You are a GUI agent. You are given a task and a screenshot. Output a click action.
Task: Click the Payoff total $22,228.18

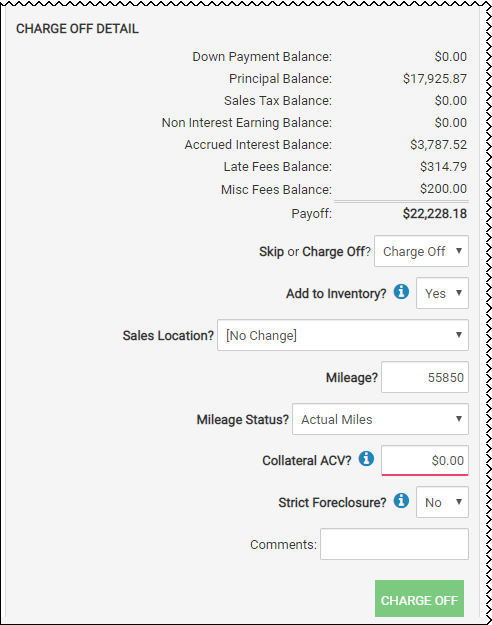coord(435,214)
